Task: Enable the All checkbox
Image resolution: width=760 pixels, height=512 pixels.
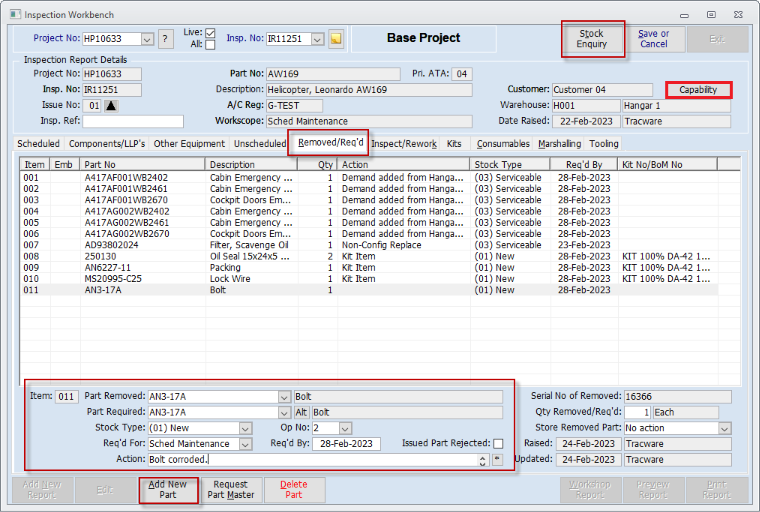Action: (210, 45)
